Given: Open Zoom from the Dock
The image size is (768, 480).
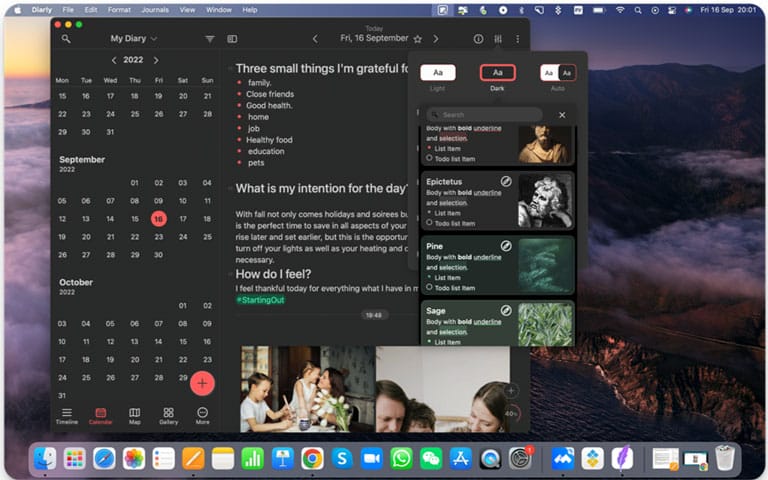Looking at the screenshot, I should pyautogui.click(x=371, y=458).
